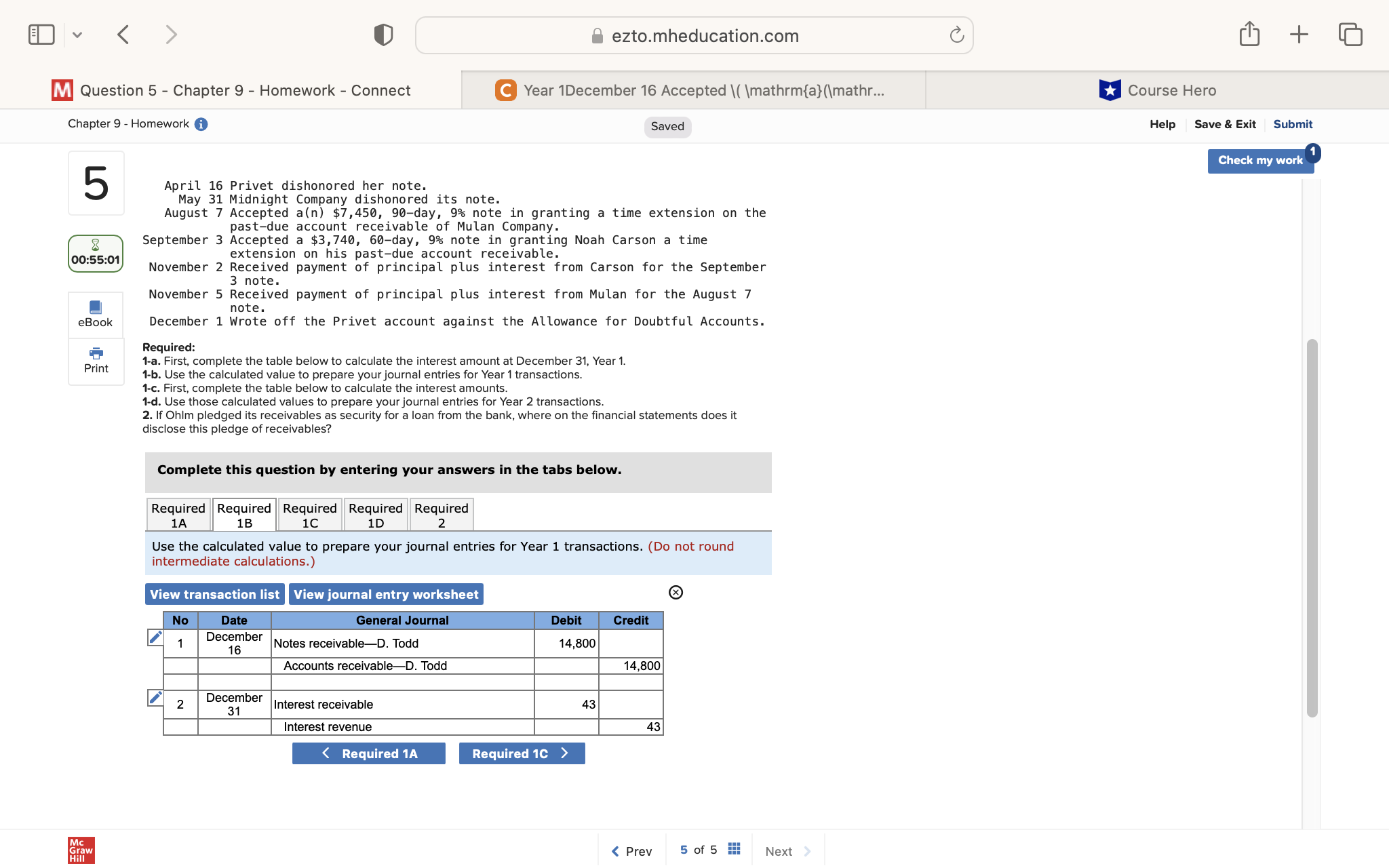
Task: Click the share icon in the browser toolbar
Action: coord(1249,34)
